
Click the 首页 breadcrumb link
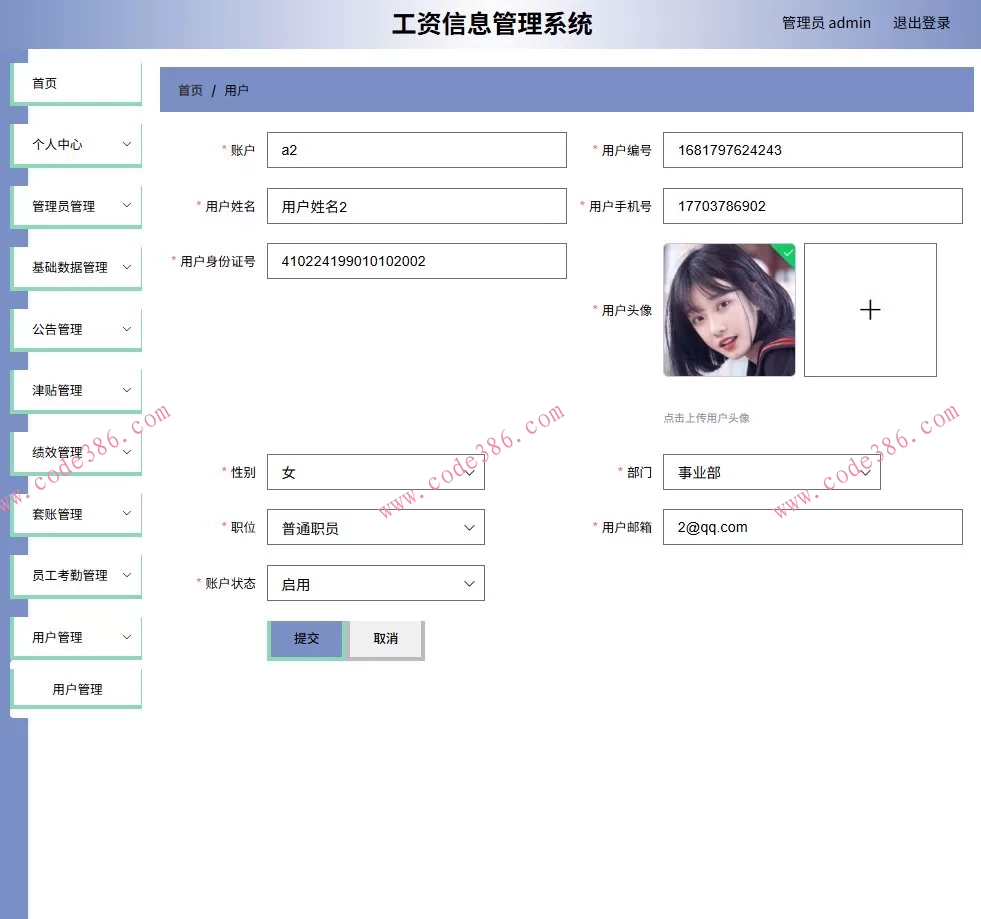coord(190,89)
